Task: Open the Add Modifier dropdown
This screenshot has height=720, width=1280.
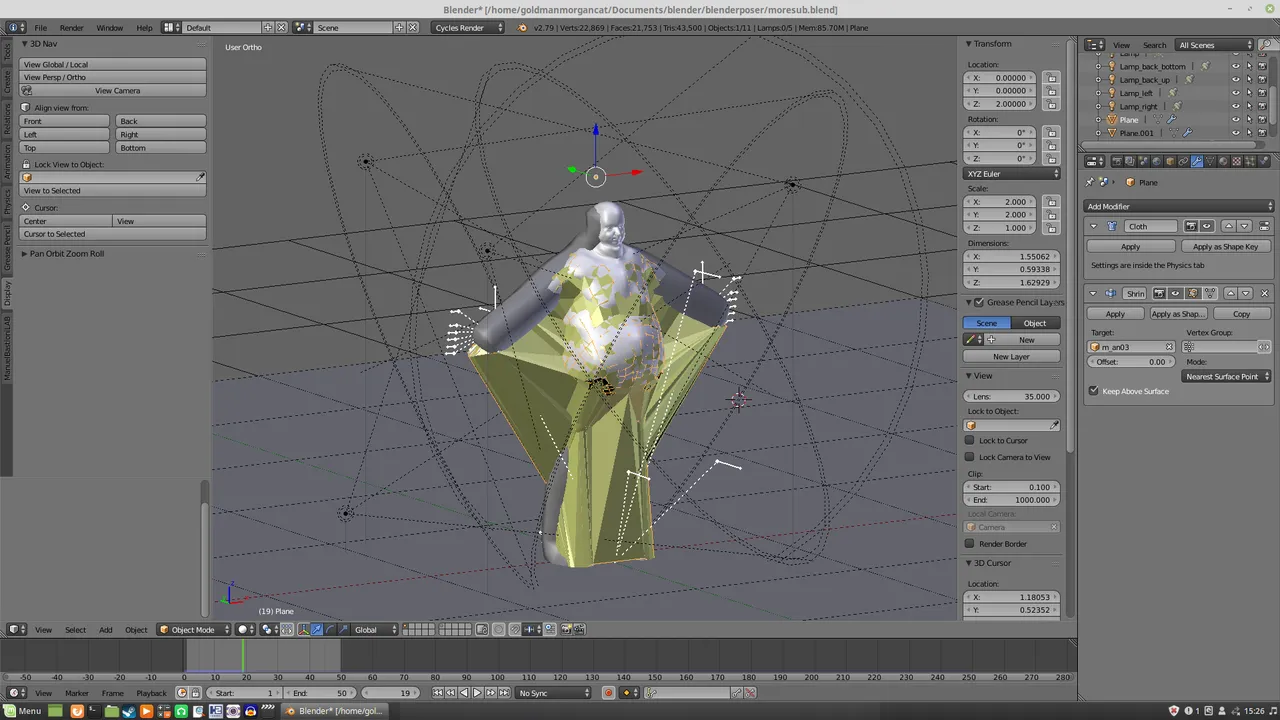Action: (x=1179, y=206)
